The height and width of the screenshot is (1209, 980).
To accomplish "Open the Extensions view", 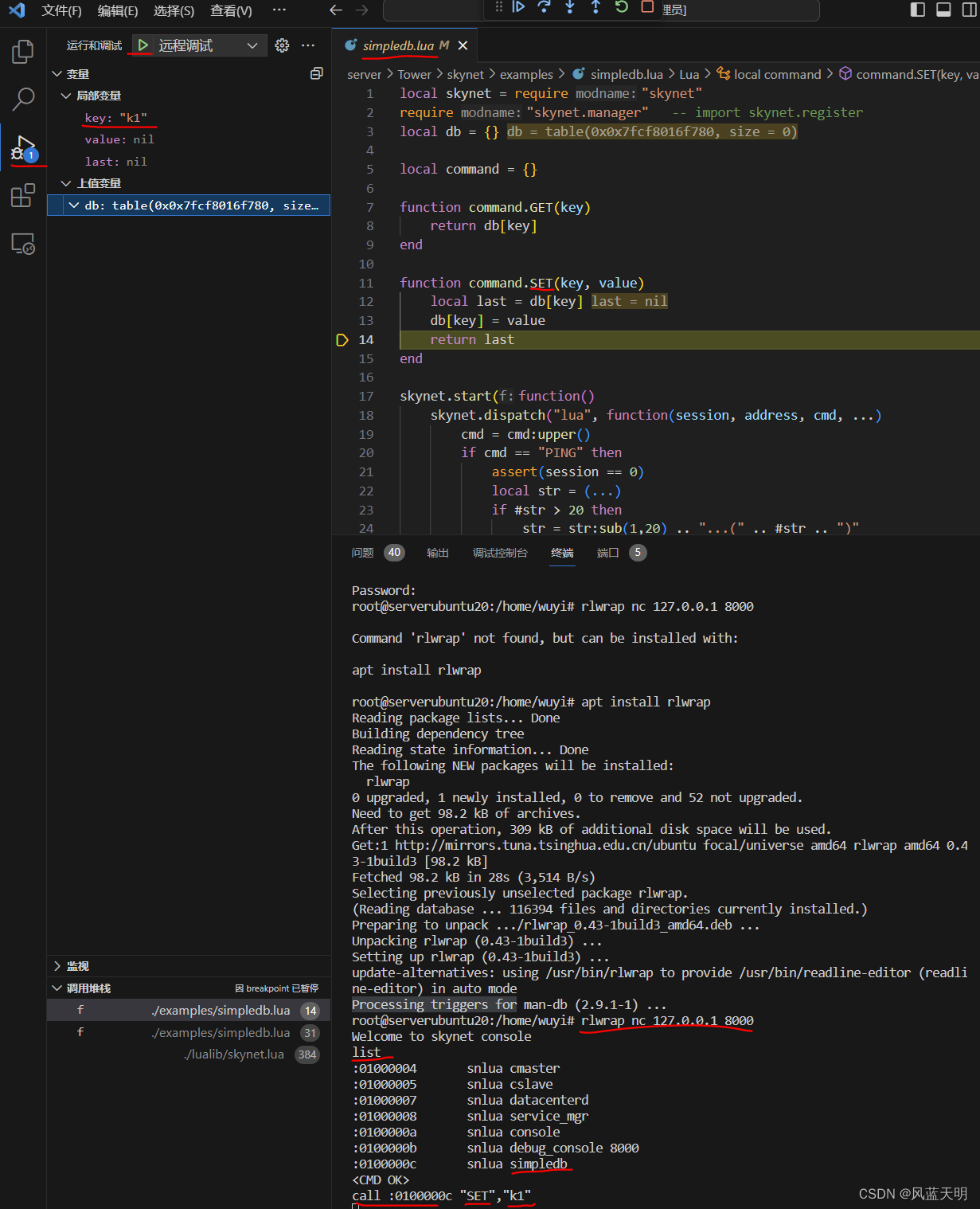I will tap(22, 195).
